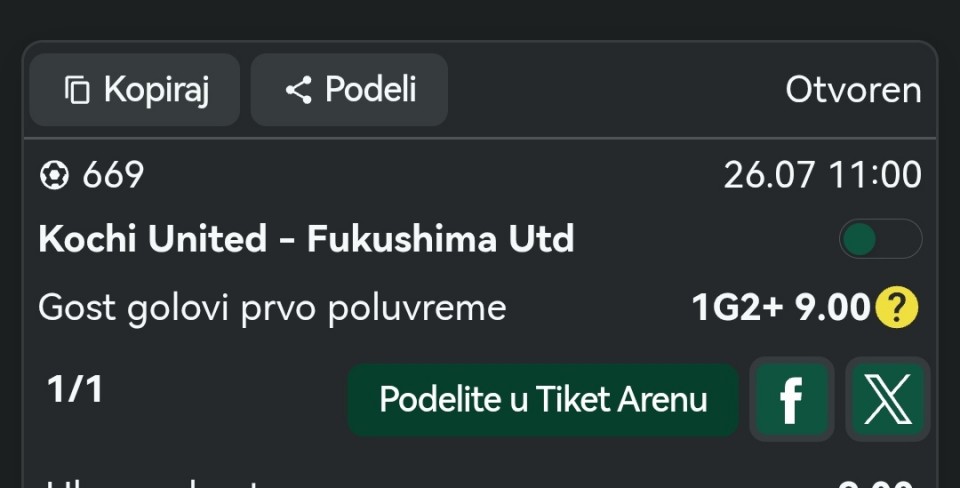Click the 1G2+ selection label
960x488 pixels.
click(738, 307)
